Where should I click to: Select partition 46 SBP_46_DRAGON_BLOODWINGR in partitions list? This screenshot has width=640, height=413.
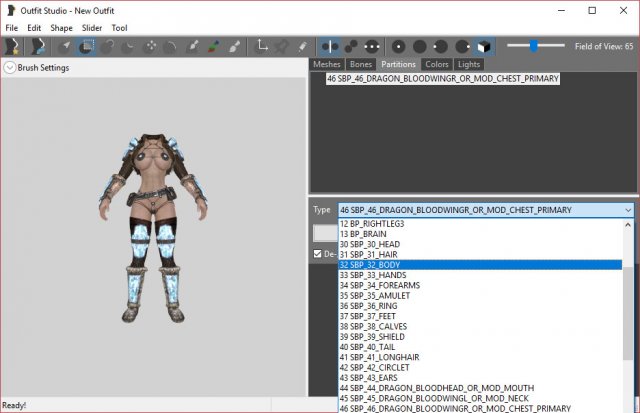click(x=442, y=78)
